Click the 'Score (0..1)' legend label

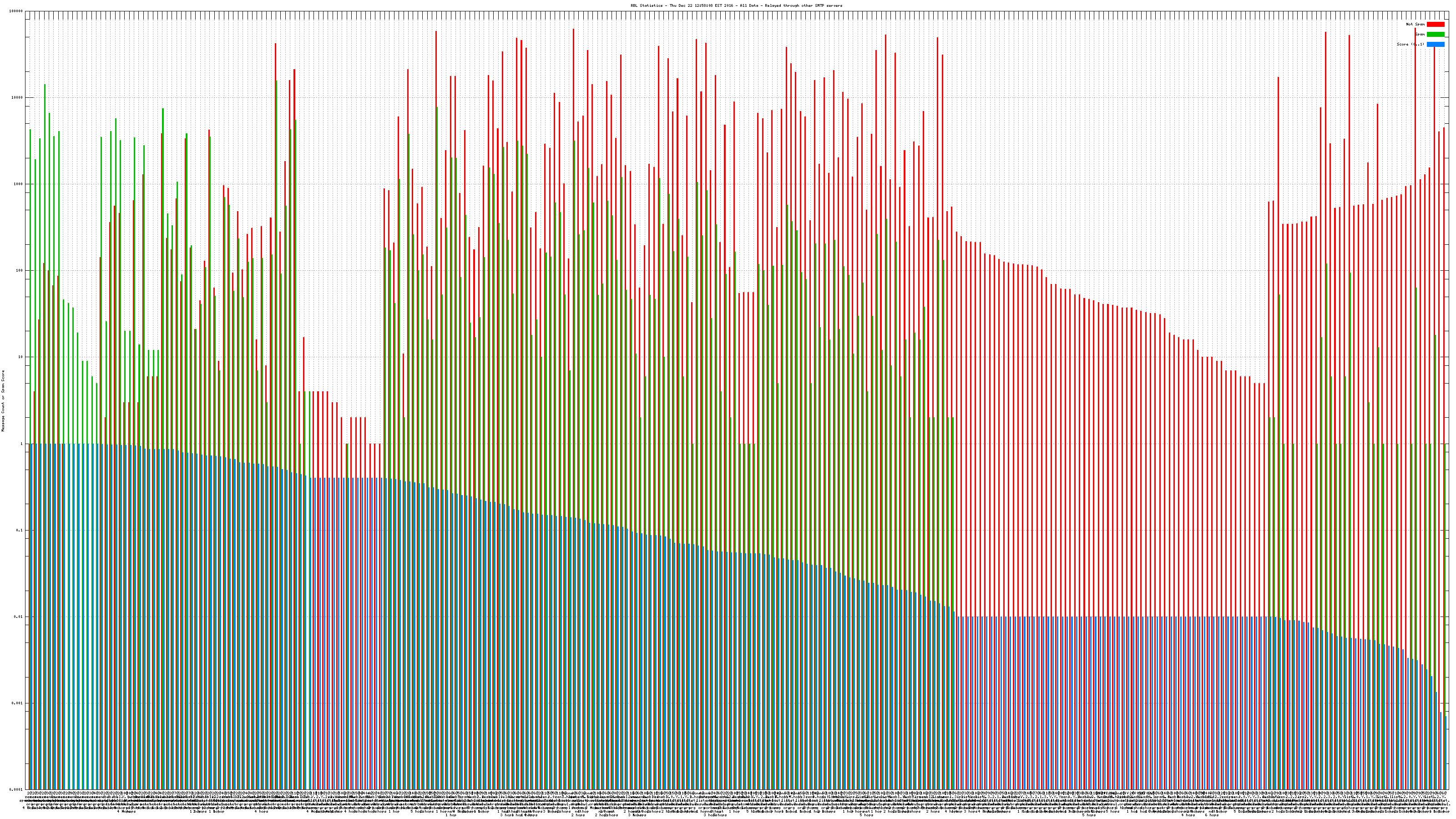click(1410, 44)
